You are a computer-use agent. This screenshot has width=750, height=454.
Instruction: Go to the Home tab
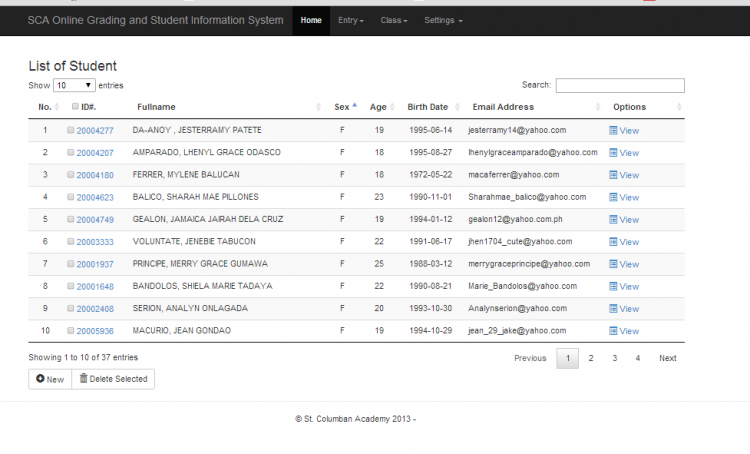(x=311, y=20)
